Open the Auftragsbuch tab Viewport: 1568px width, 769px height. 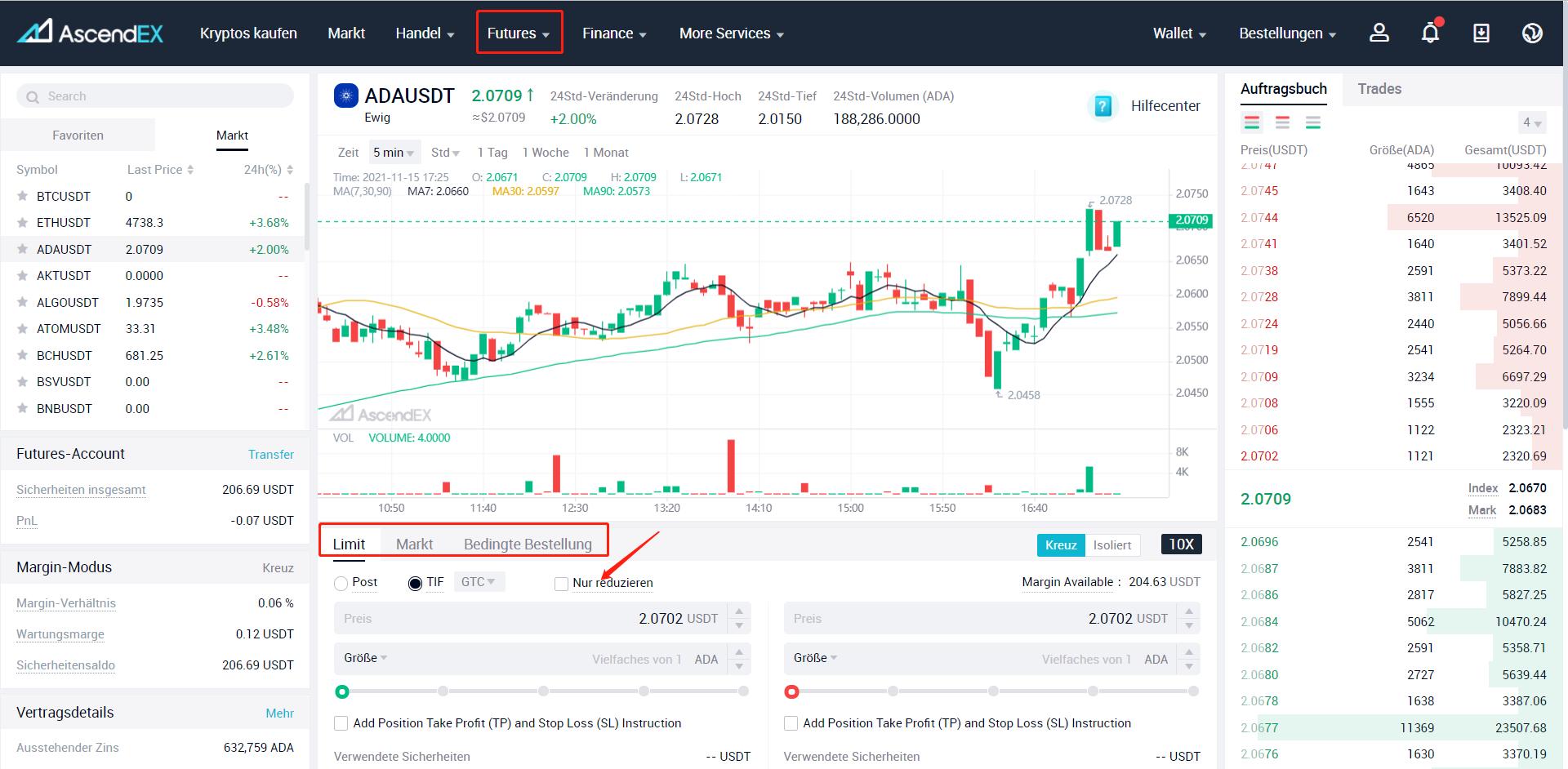1284,89
